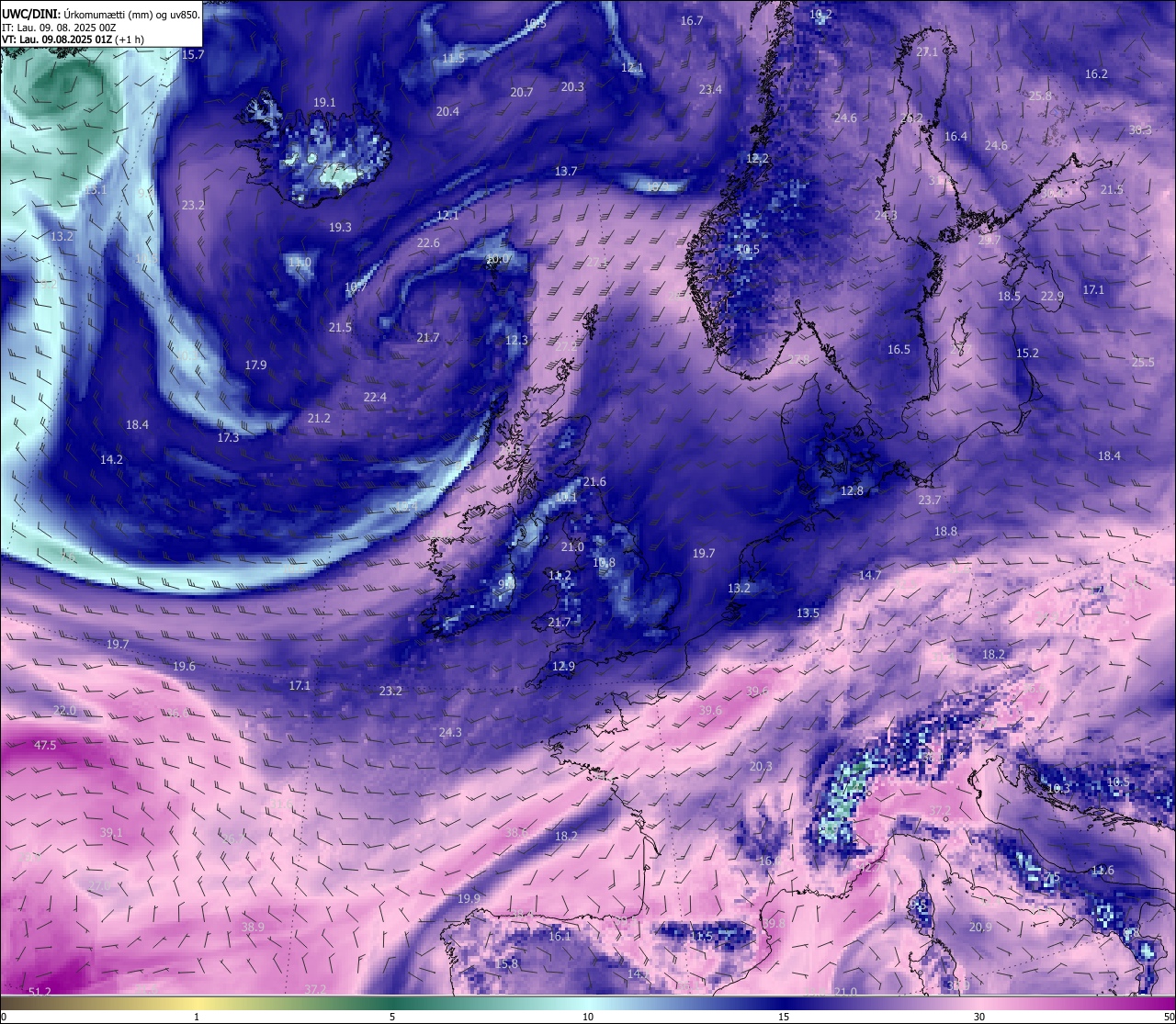Click the 27.1 value label
Viewport: 1176px width, 1024px height.
pos(927,52)
